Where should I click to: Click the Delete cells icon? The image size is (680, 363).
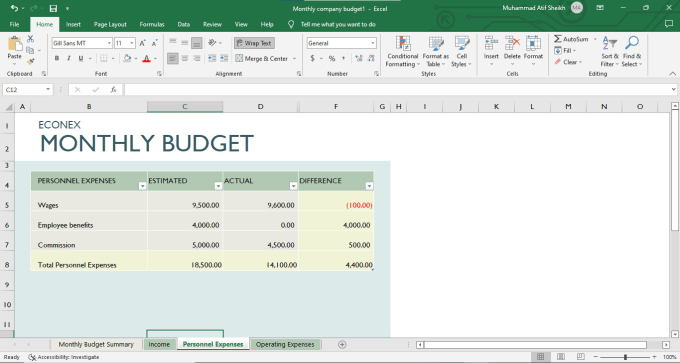coord(512,43)
